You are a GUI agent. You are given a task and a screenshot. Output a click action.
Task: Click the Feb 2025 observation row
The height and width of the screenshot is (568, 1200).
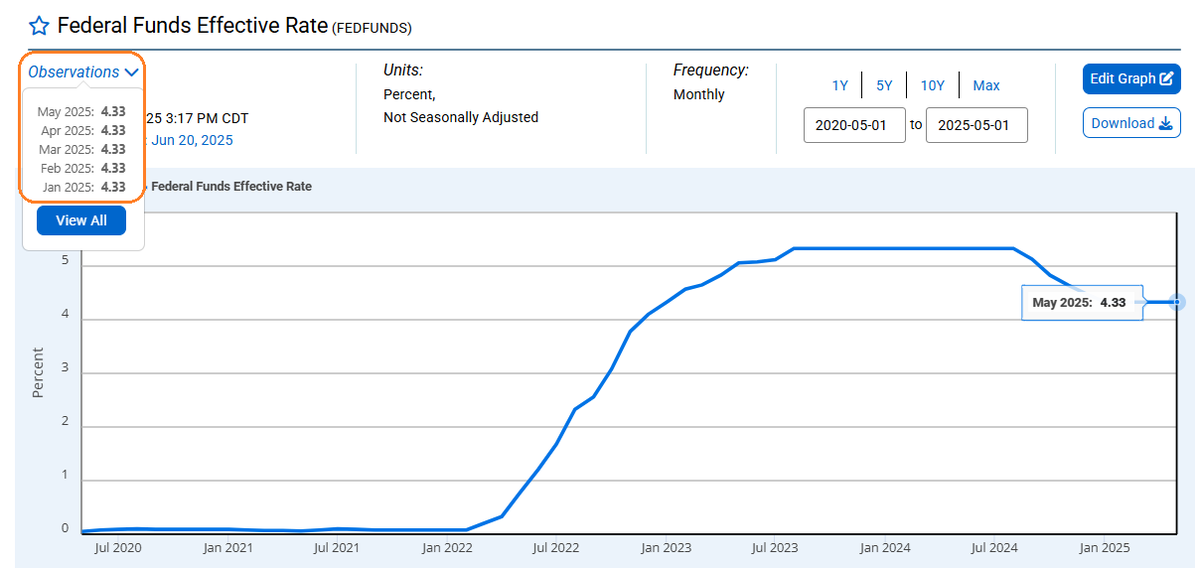click(81, 168)
